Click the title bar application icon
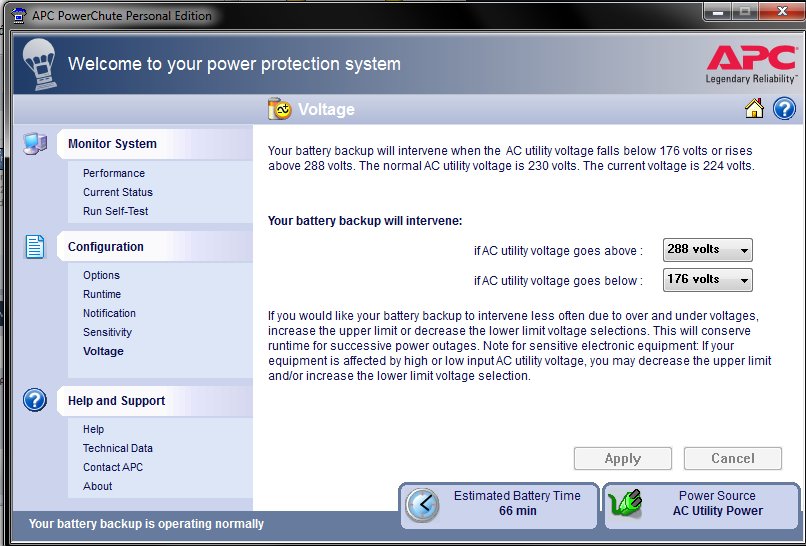 18,15
